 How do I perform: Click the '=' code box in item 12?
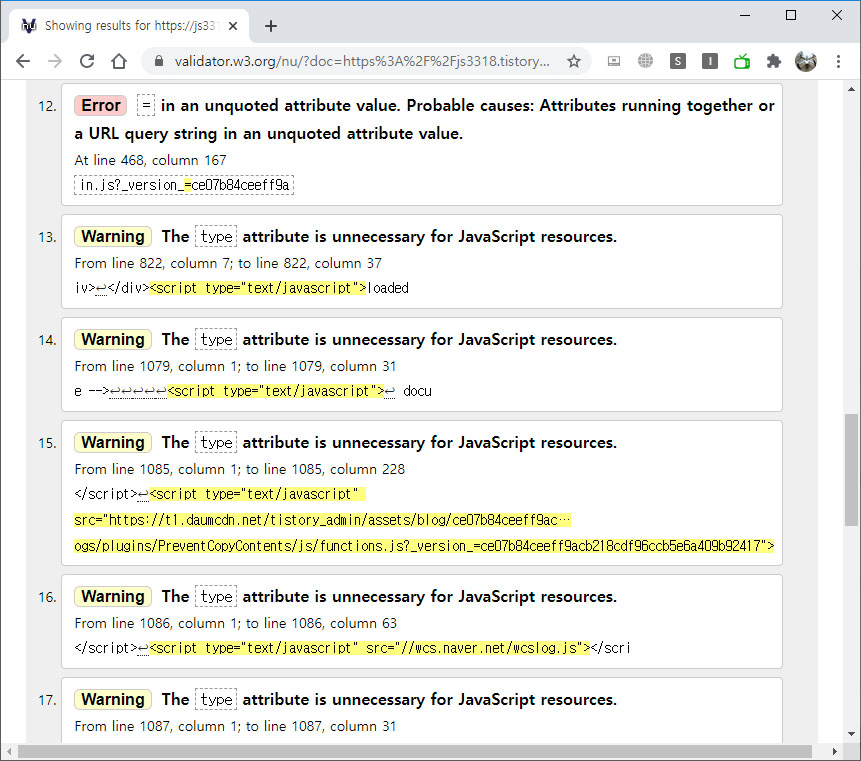[x=146, y=105]
